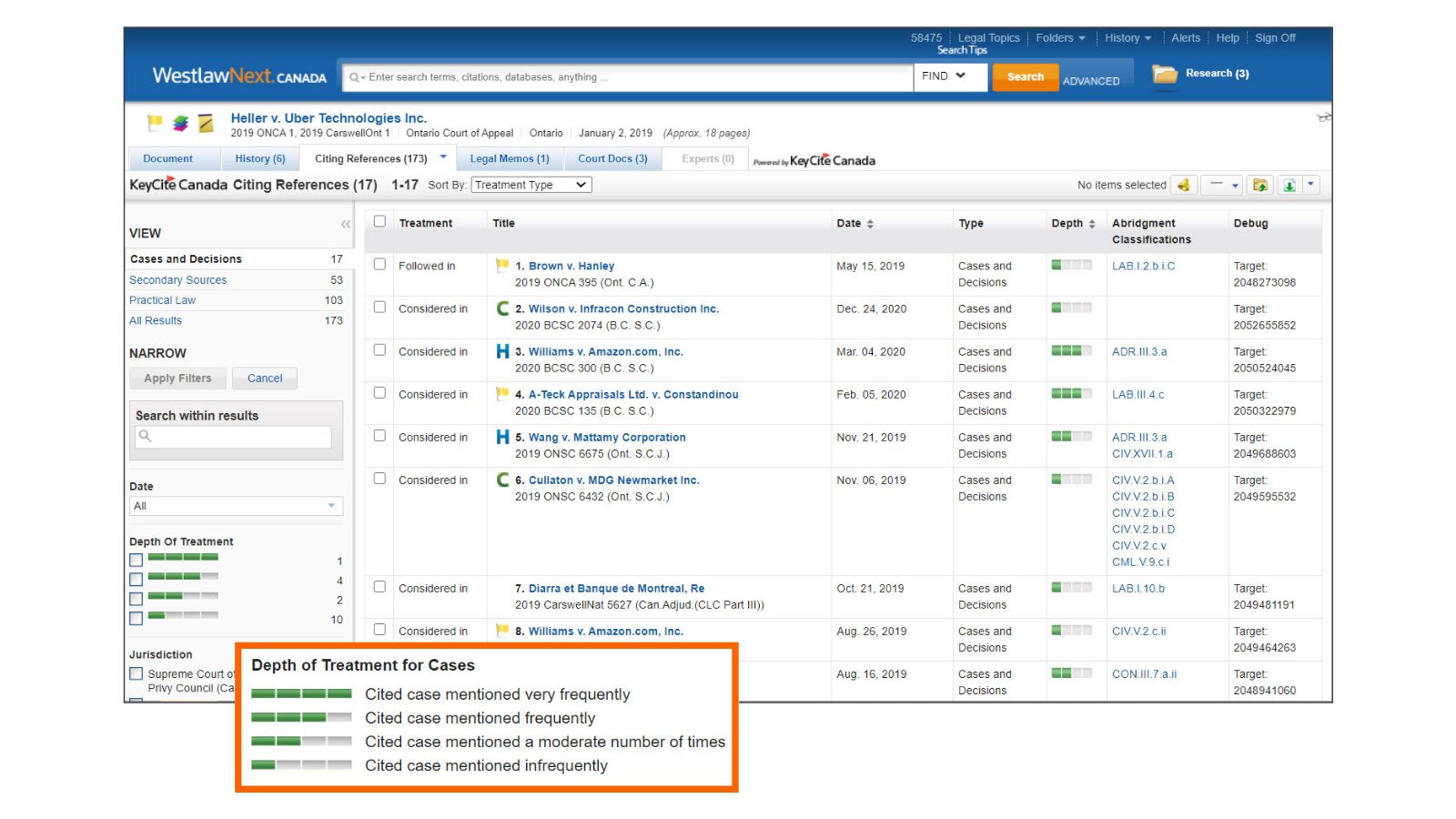
Task: Sort by the Date column arrows
Action: [x=870, y=224]
